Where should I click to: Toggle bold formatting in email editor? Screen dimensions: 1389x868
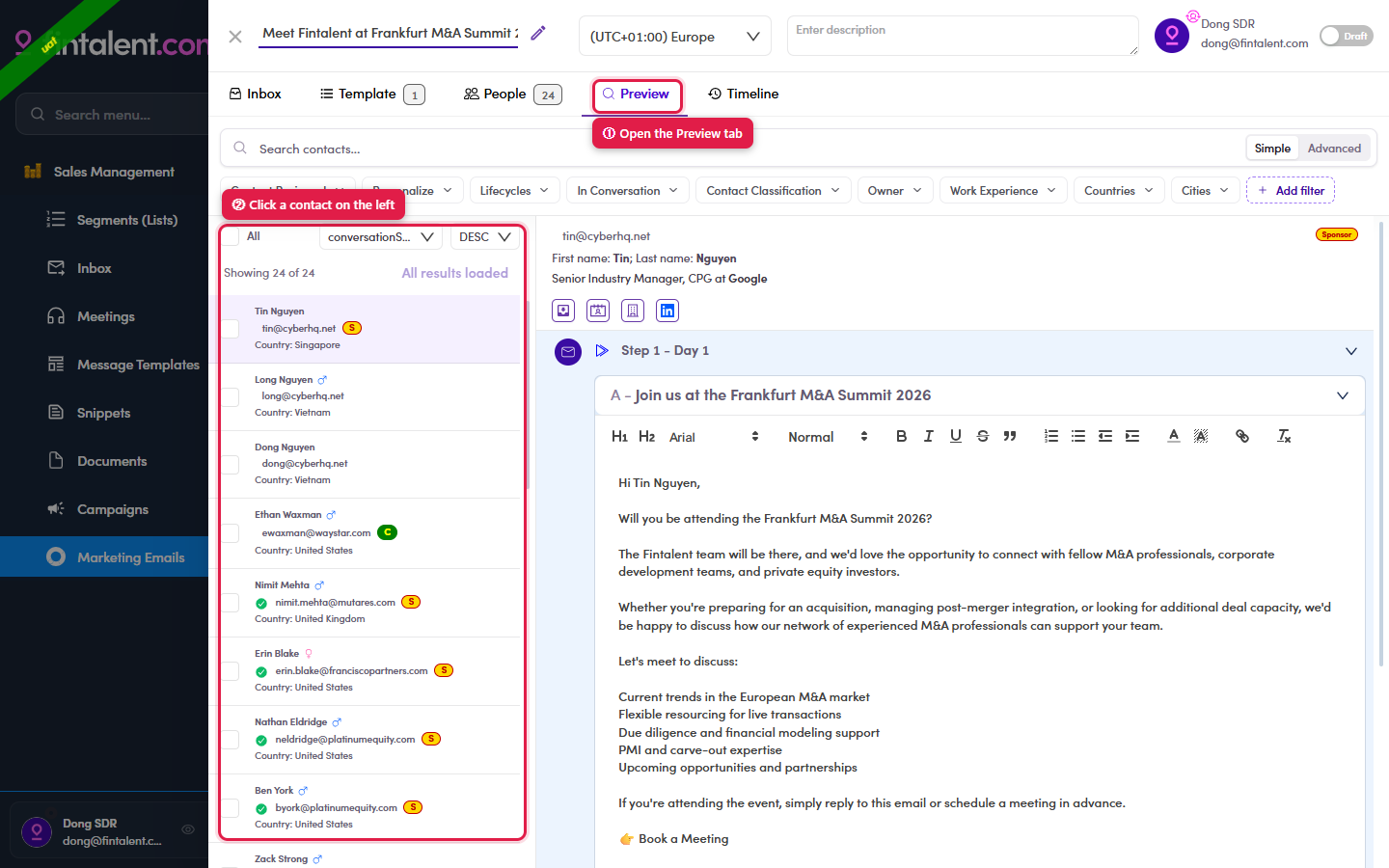pos(901,436)
